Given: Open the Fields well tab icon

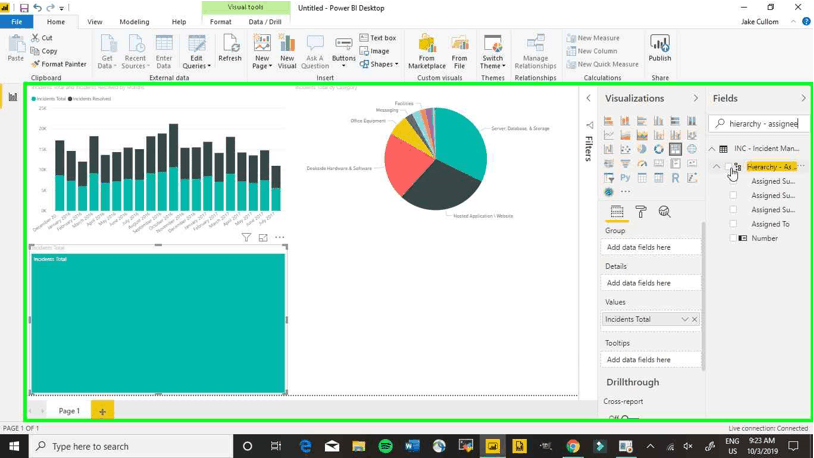Looking at the screenshot, I should point(617,211).
